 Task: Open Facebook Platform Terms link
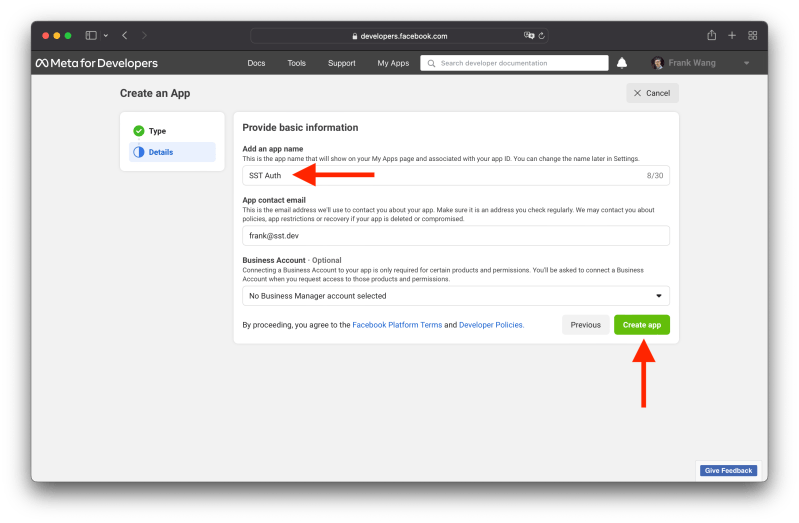click(x=397, y=325)
